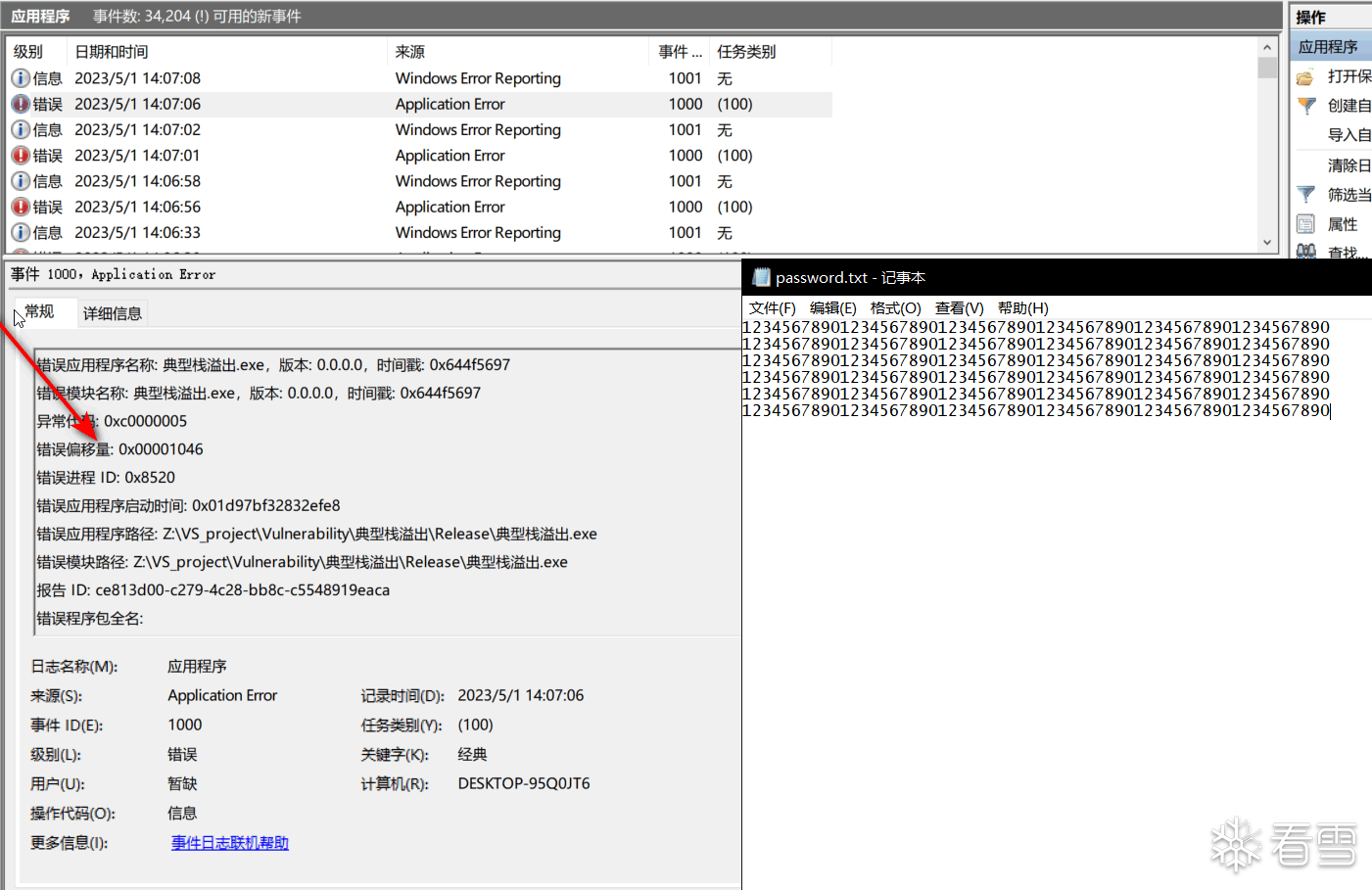Screen dimensions: 1372x890
Task: Click 导入自 (import custom view) action
Action: [1349, 135]
